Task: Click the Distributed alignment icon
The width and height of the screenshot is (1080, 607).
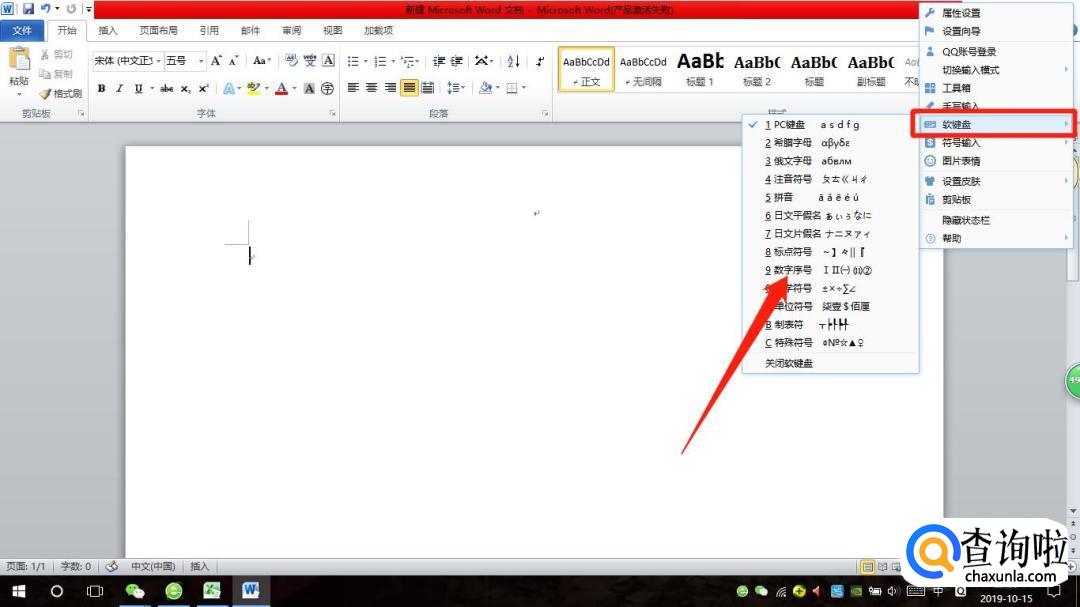Action: (428, 88)
